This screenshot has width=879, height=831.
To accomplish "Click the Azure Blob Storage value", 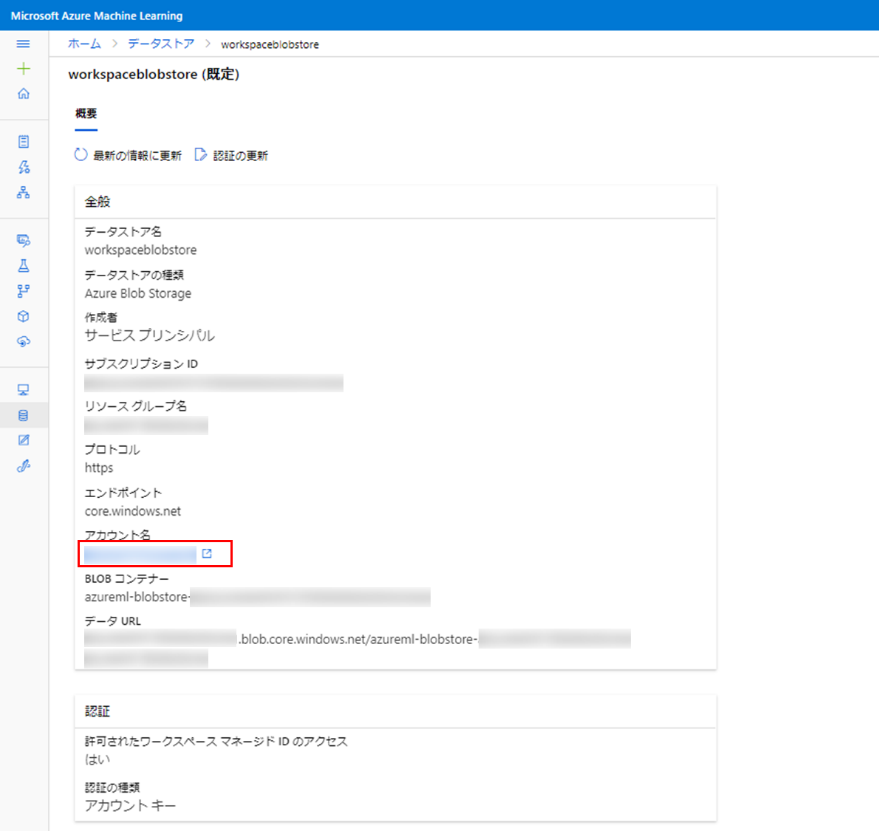I will [x=138, y=293].
